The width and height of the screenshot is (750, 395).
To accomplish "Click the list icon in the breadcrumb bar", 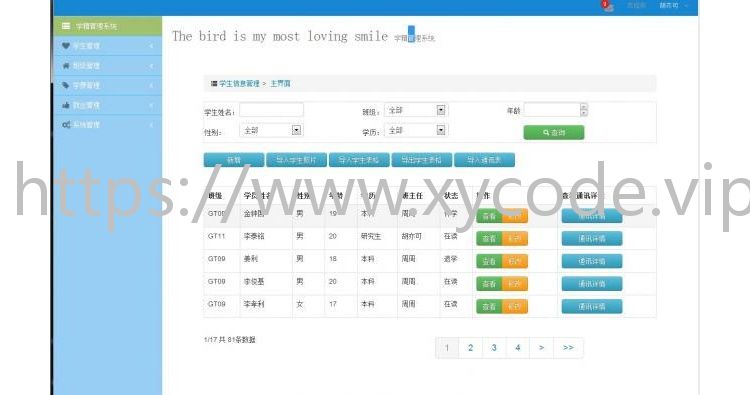I will pyautogui.click(x=214, y=84).
